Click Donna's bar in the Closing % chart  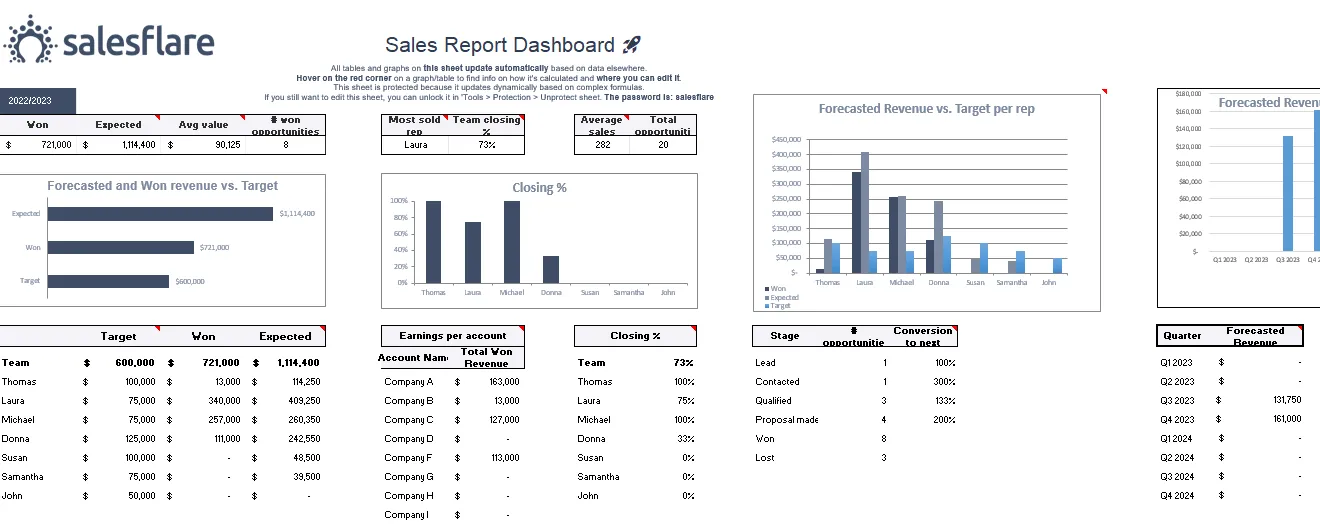click(551, 270)
